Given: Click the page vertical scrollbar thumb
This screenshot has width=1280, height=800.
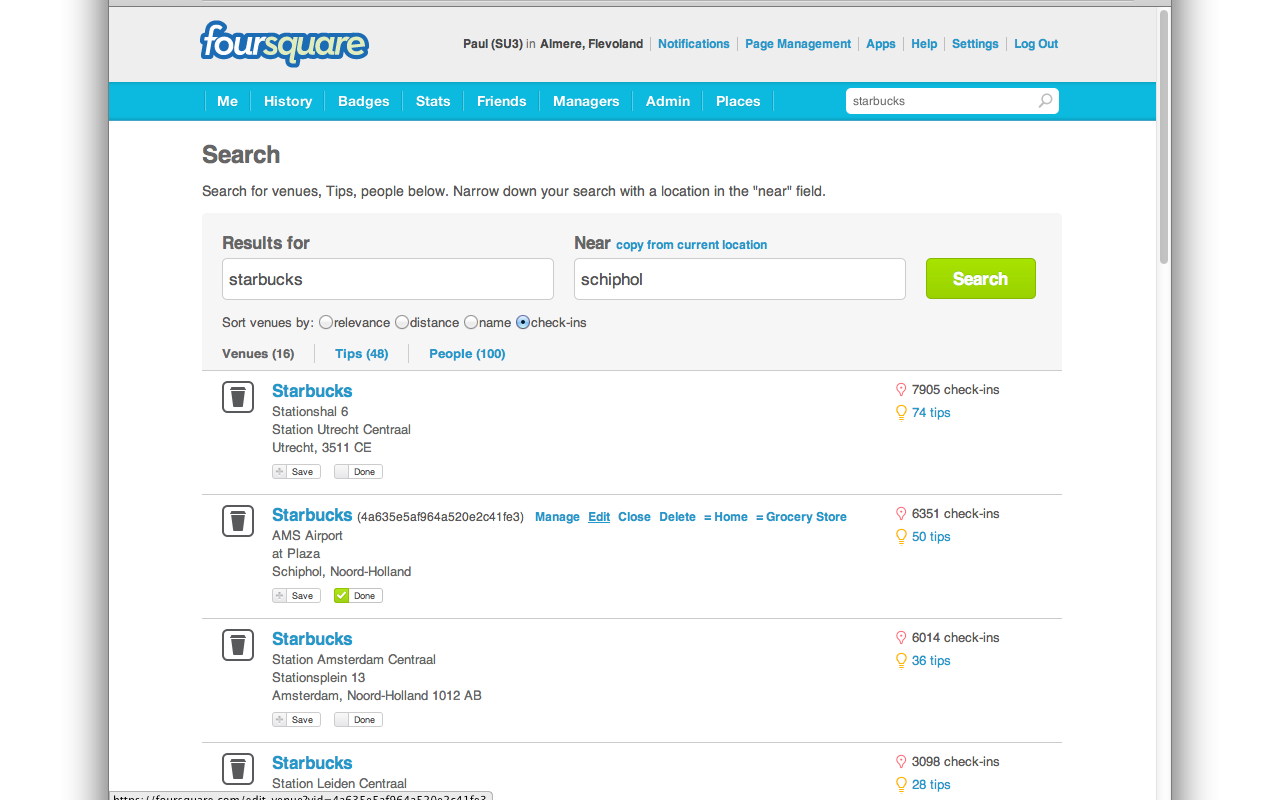Looking at the screenshot, I should coord(1164,137).
